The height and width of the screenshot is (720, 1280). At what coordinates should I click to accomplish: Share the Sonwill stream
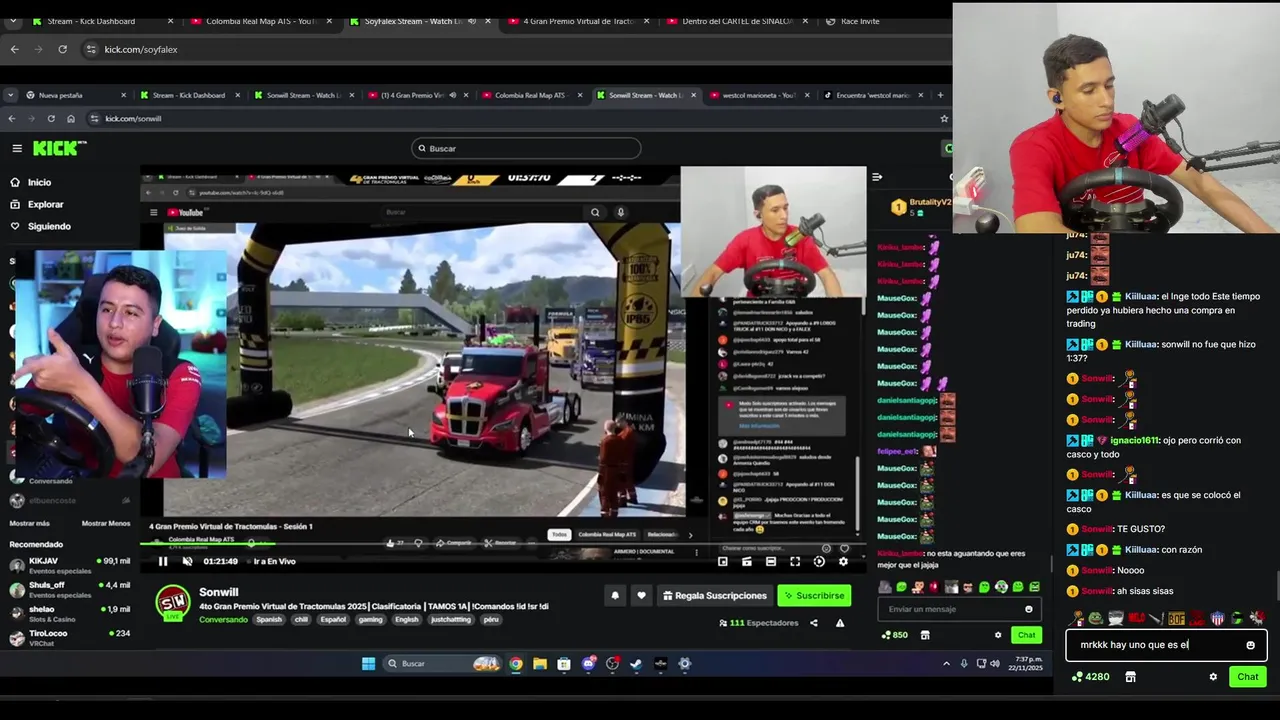click(x=814, y=623)
